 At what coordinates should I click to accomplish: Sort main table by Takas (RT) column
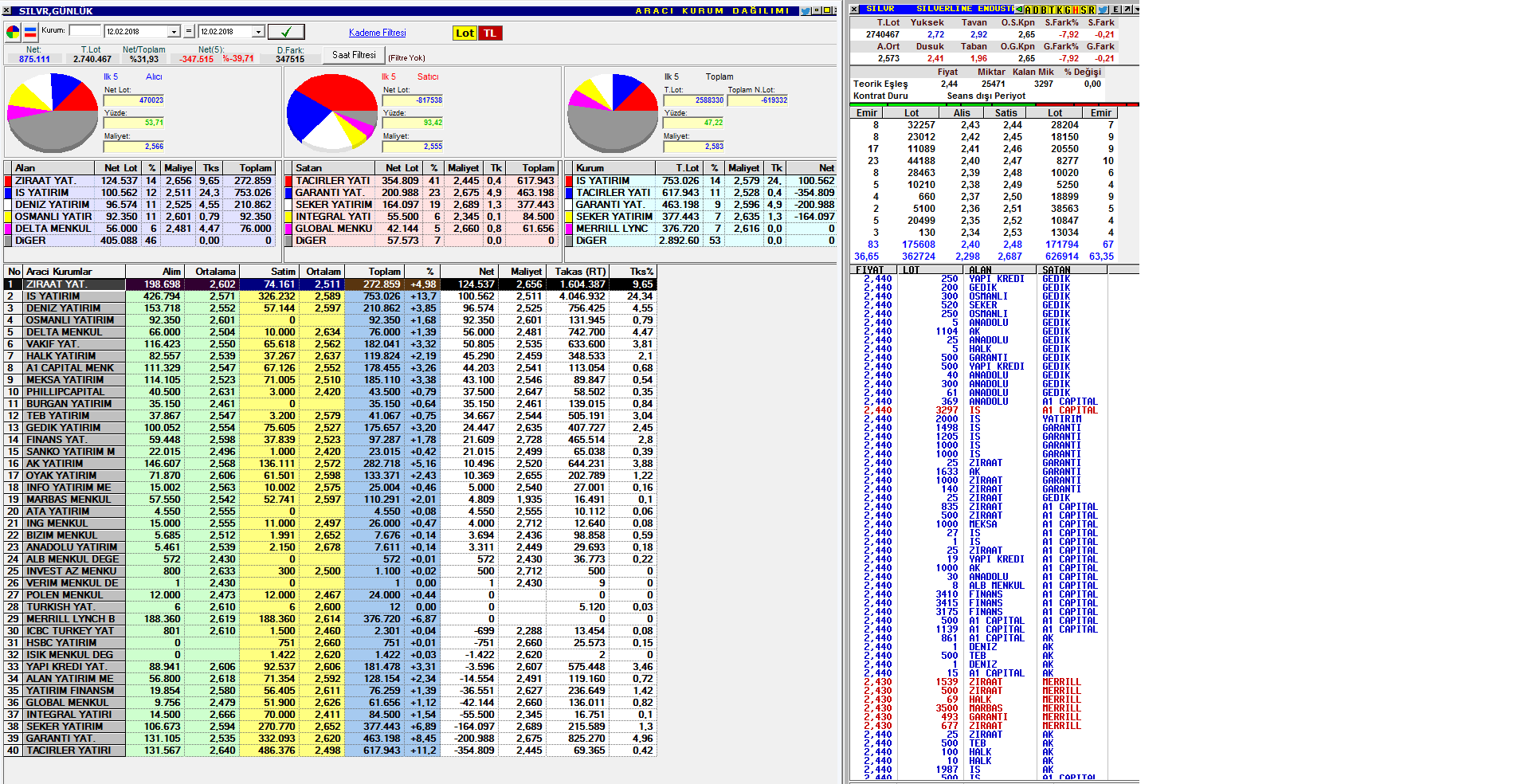(577, 272)
